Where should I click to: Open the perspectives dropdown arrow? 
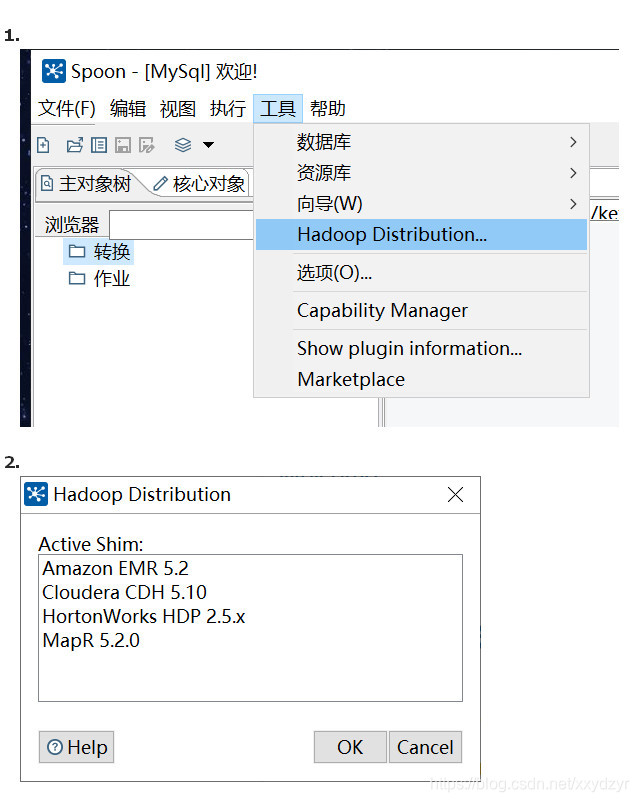(x=208, y=145)
